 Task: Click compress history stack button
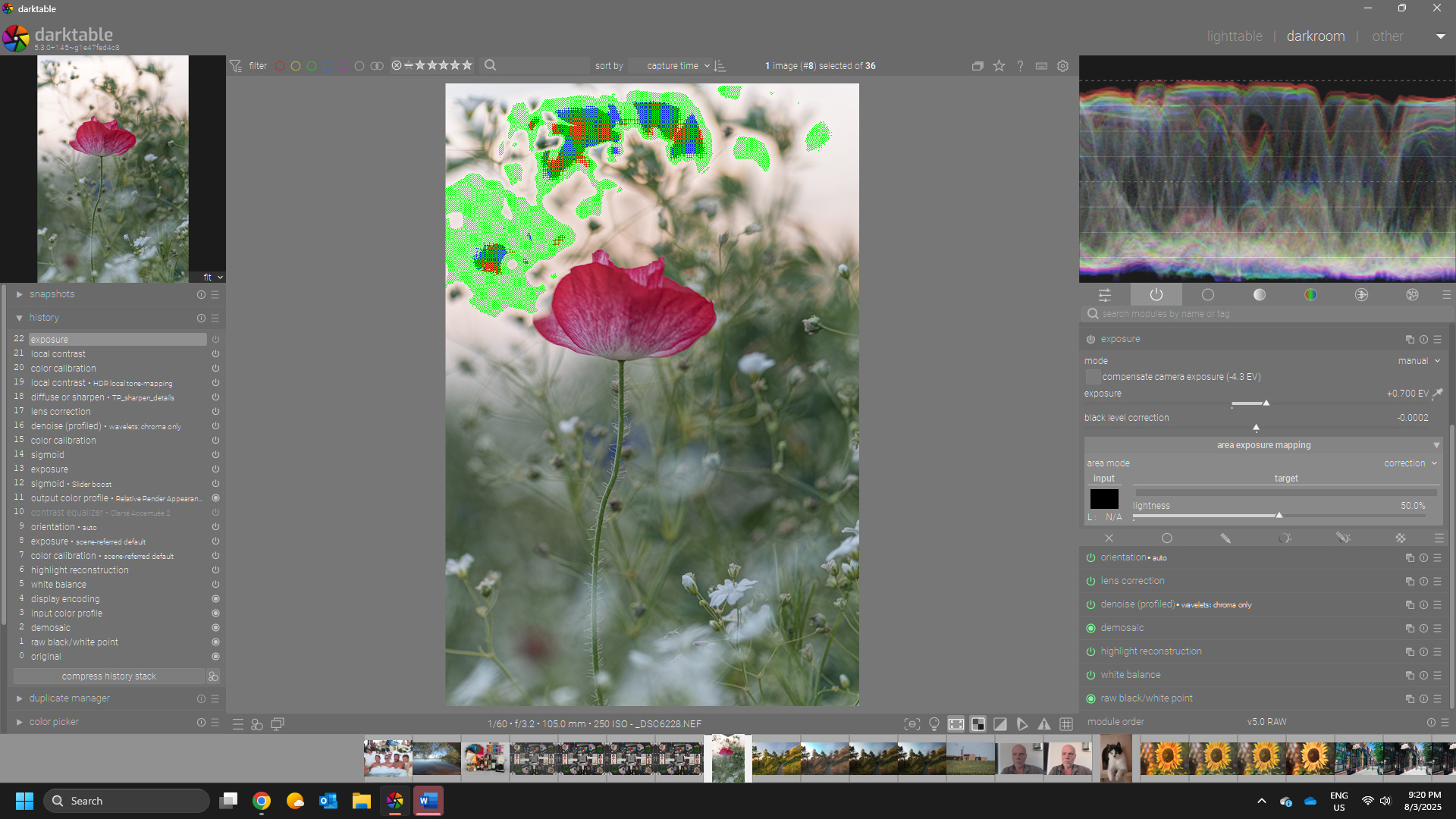tap(108, 676)
